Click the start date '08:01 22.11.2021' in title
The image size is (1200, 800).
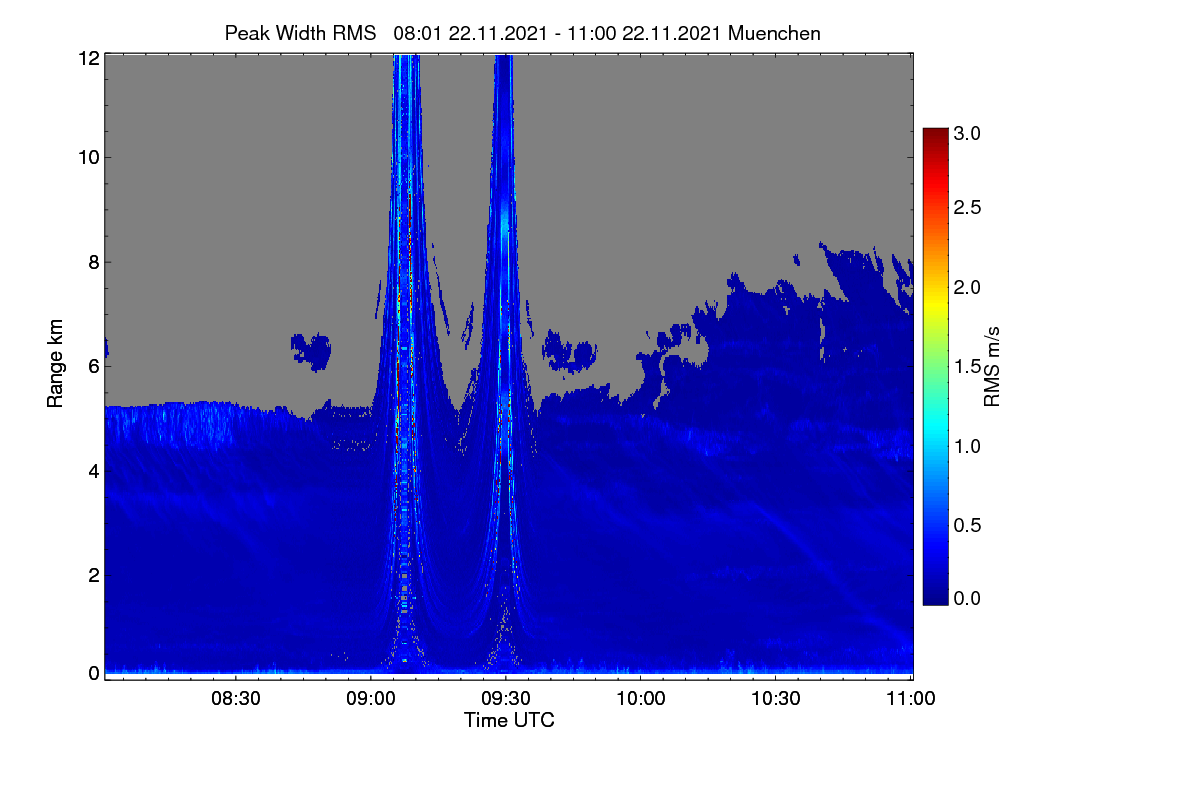(470, 33)
